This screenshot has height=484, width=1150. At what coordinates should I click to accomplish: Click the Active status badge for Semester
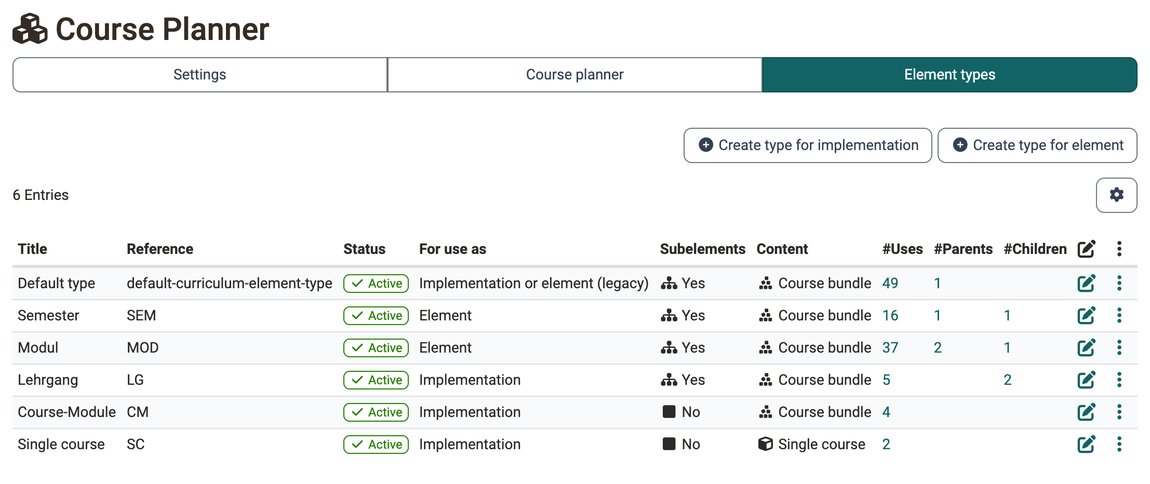(x=376, y=315)
